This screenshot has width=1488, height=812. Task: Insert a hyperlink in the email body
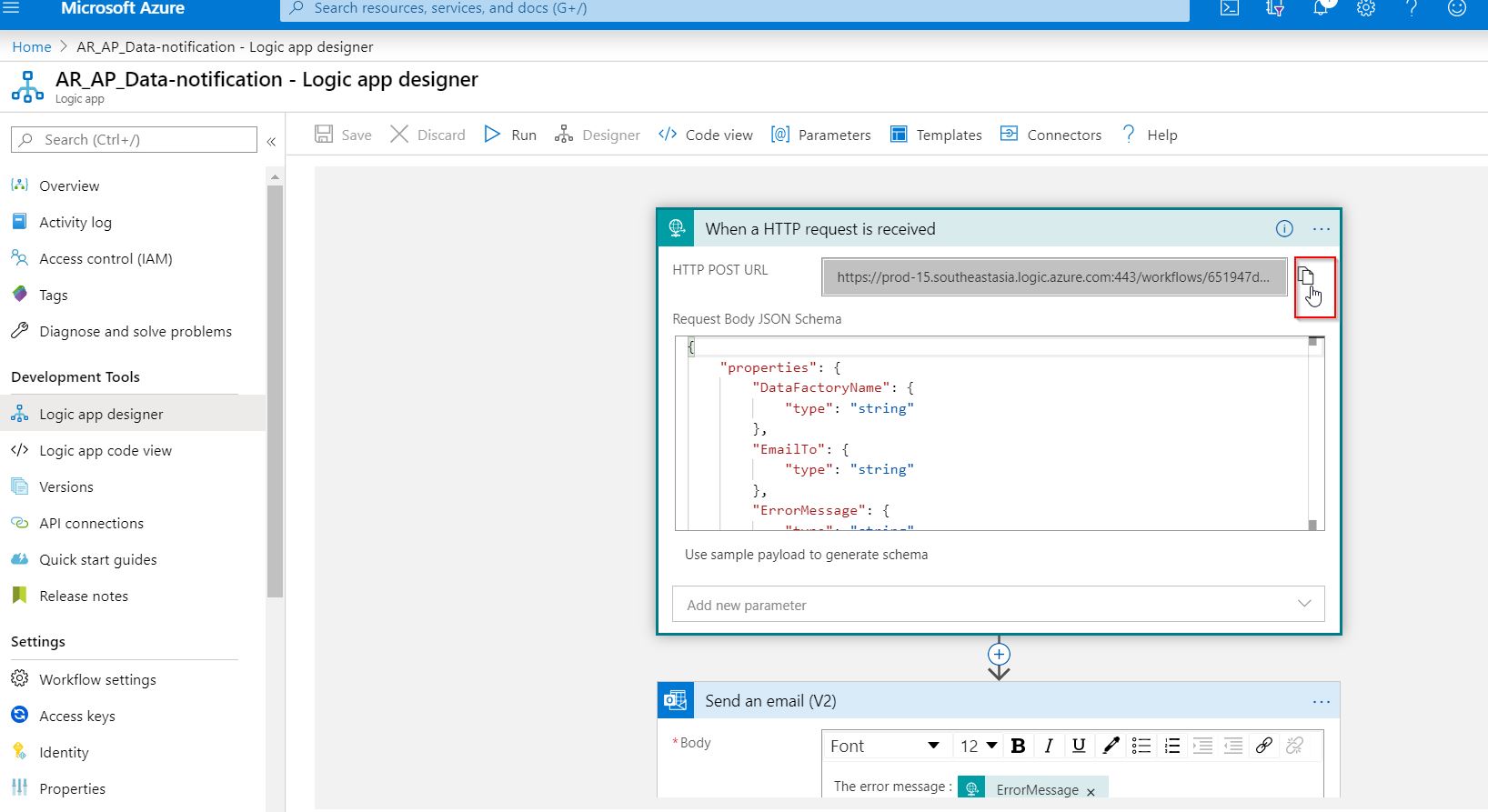[x=1263, y=746]
